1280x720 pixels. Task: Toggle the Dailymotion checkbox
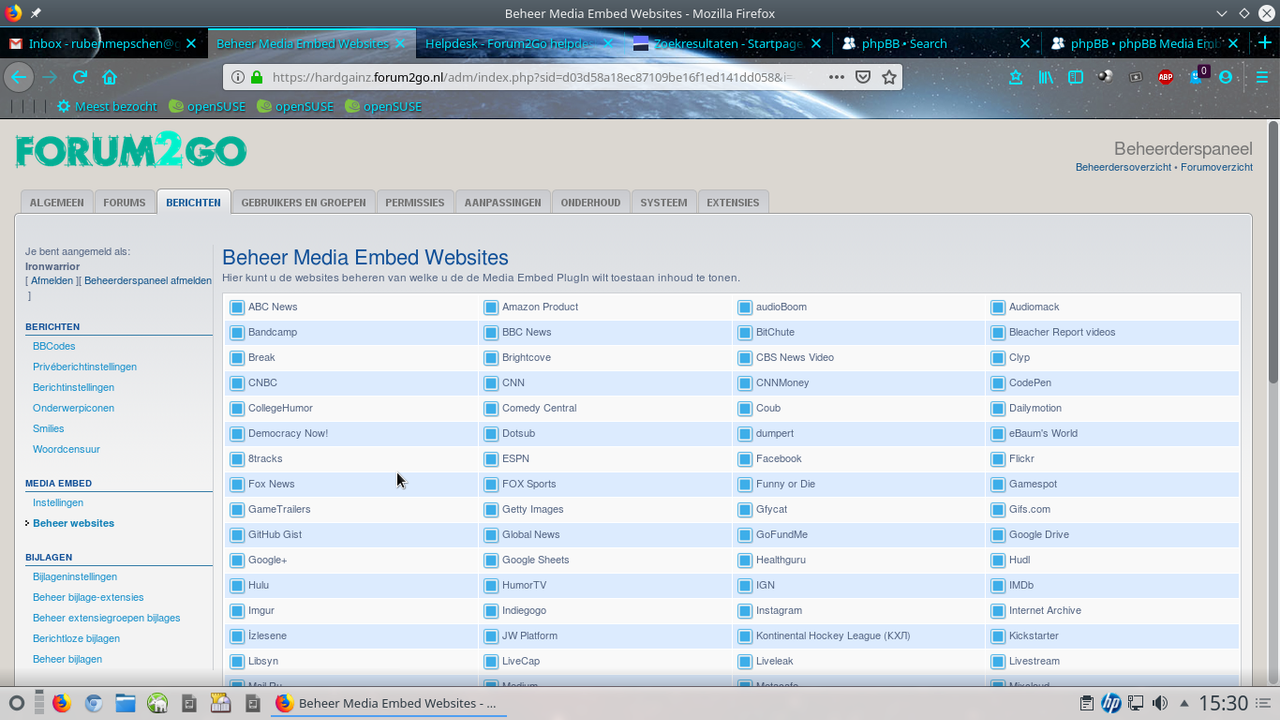click(x=998, y=408)
